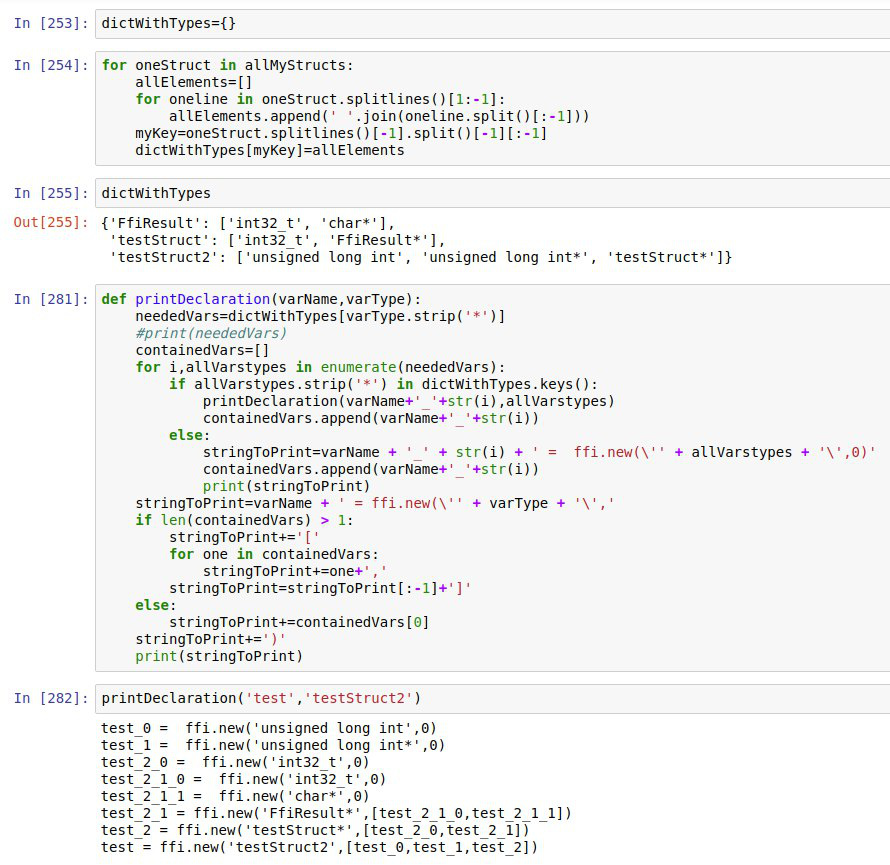Click the Out[255] output prompt
This screenshot has height=865, width=890.
click(x=50, y=222)
